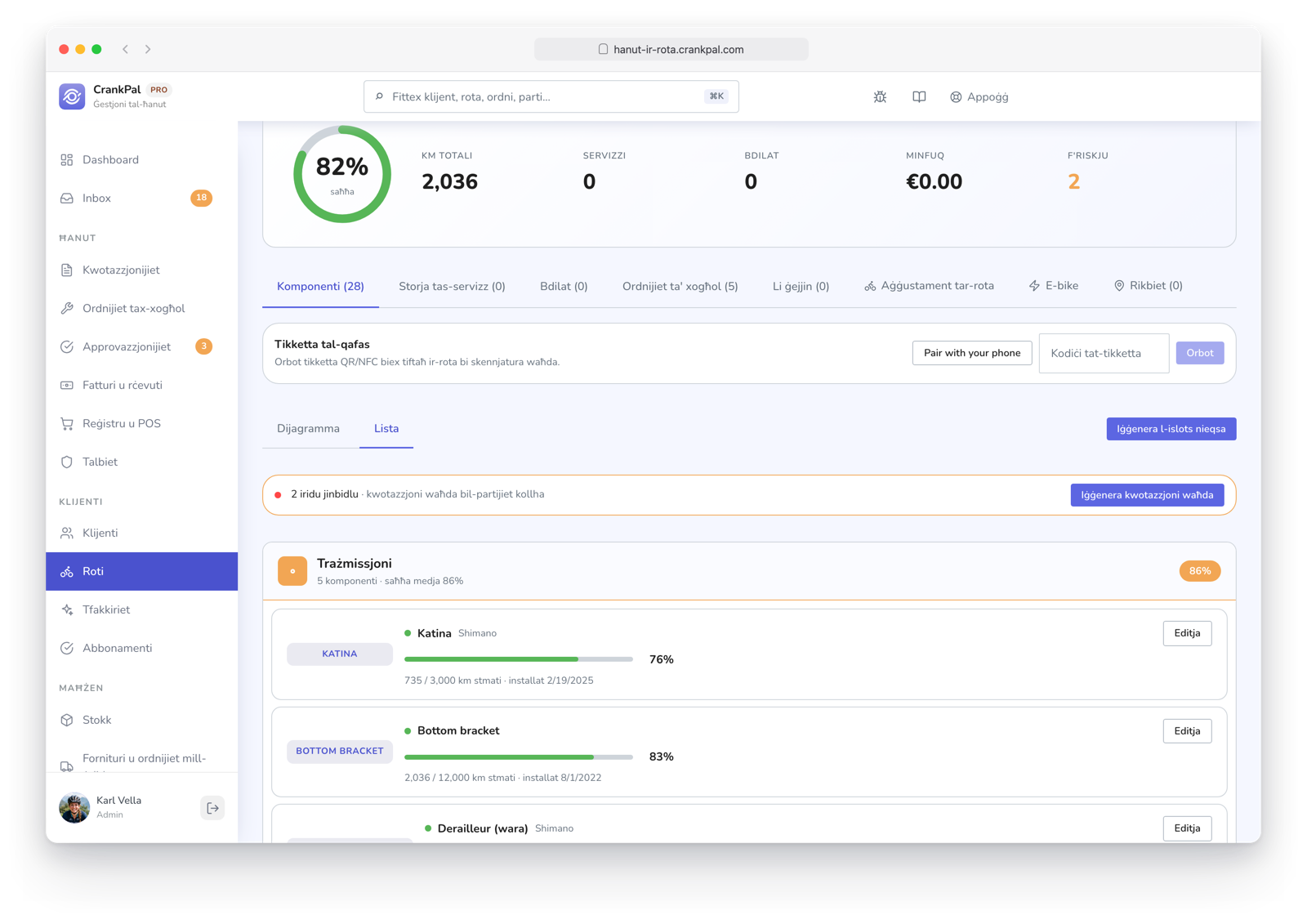This screenshot has width=1307, height=924.
Task: Click the Roti bicycle icon
Action: [x=67, y=572]
